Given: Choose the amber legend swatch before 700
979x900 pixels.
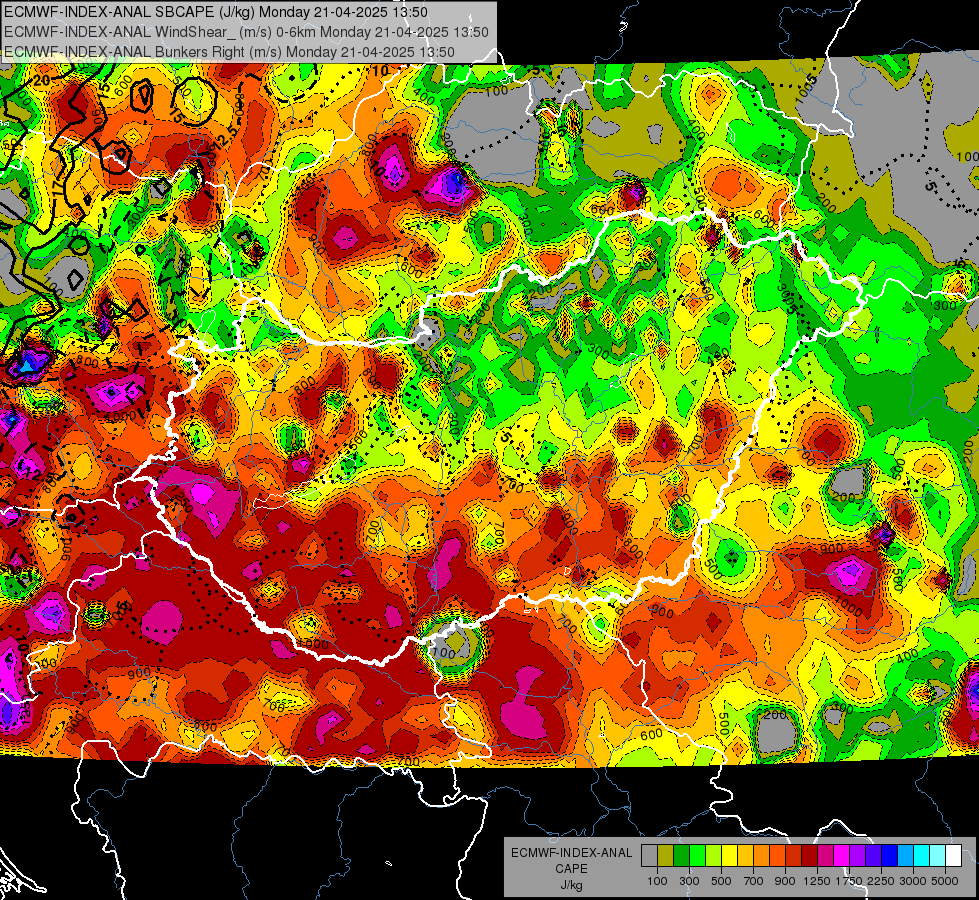Looking at the screenshot, I should [745, 856].
